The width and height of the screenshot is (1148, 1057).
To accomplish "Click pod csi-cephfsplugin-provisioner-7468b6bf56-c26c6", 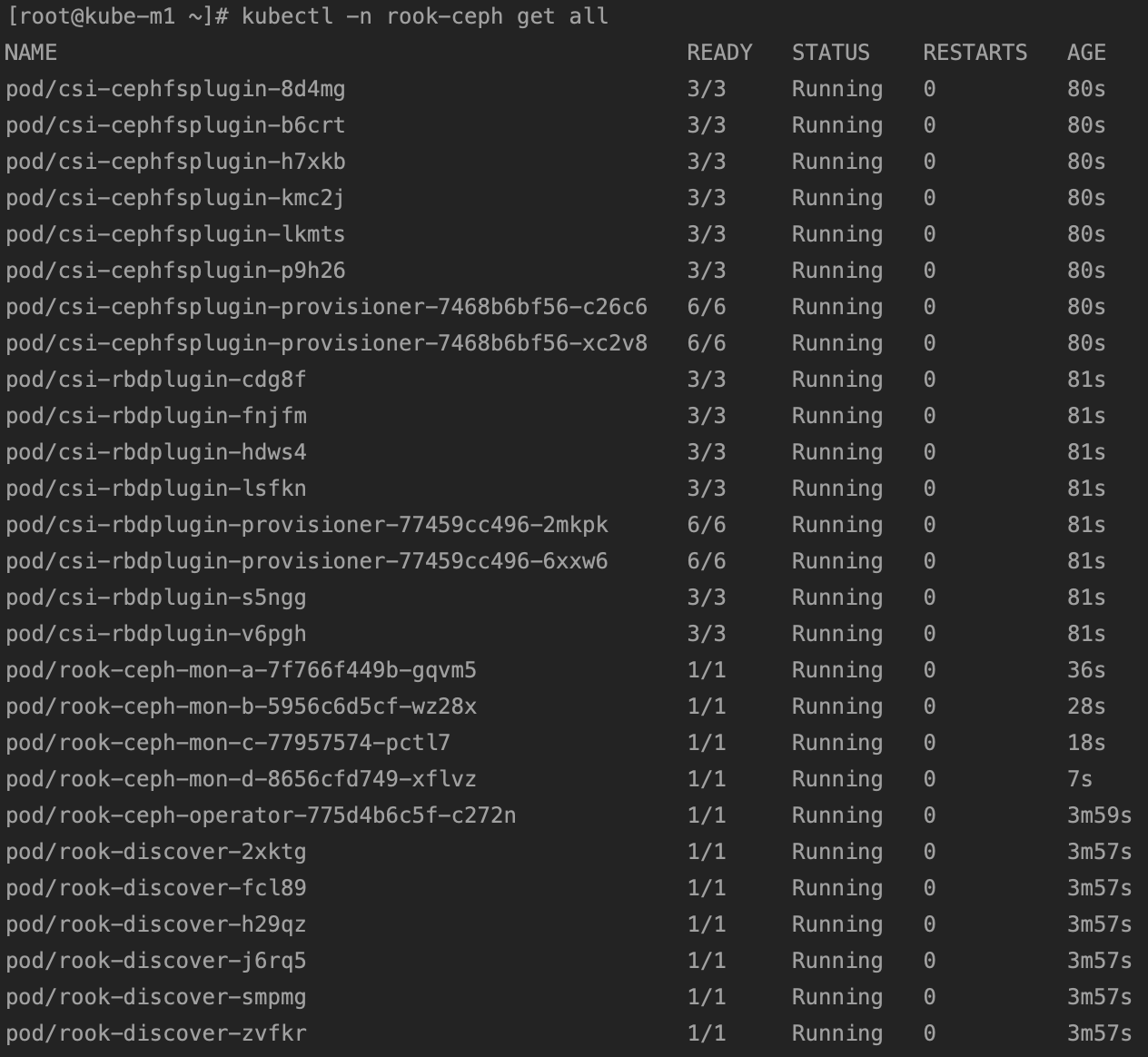I will click(326, 307).
